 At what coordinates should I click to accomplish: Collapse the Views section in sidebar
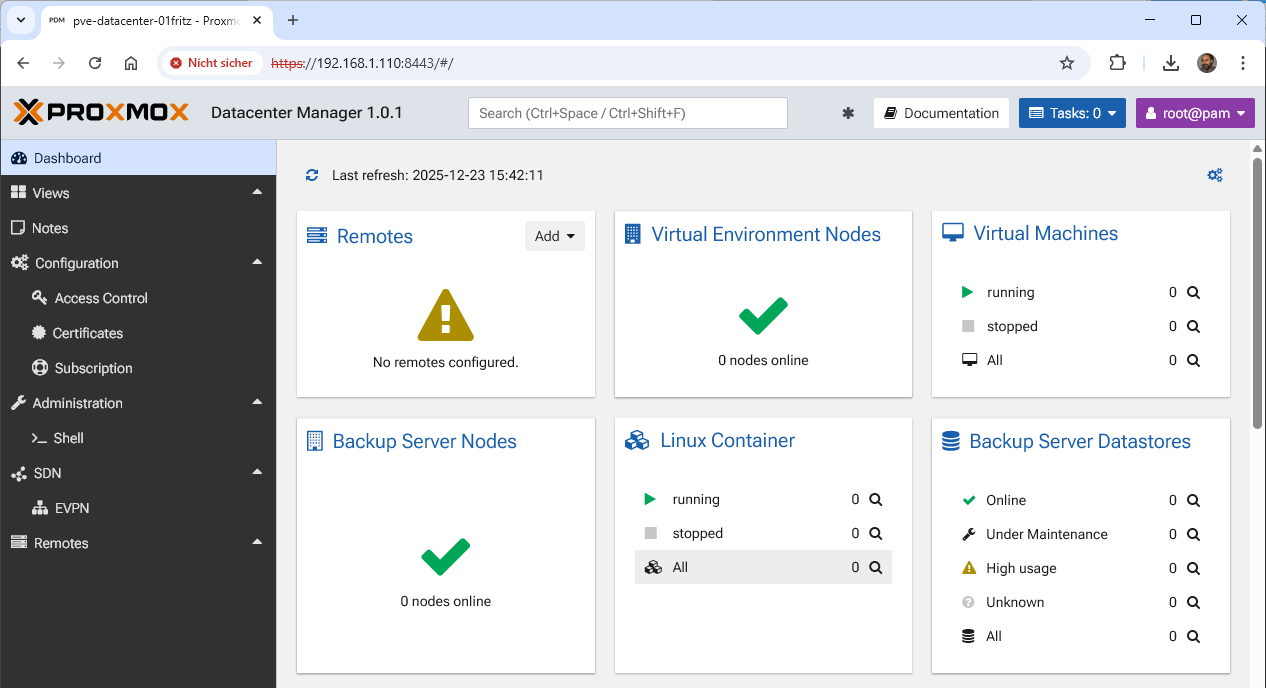(x=257, y=192)
